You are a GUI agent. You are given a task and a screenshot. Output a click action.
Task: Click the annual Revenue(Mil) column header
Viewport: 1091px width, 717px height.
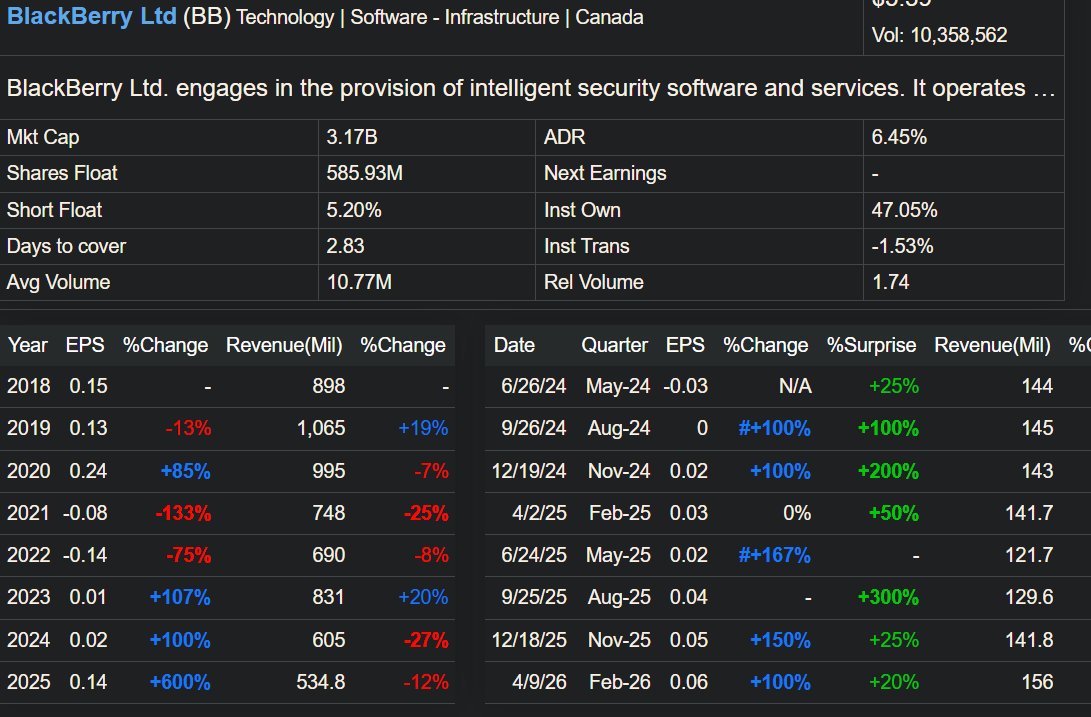click(284, 345)
